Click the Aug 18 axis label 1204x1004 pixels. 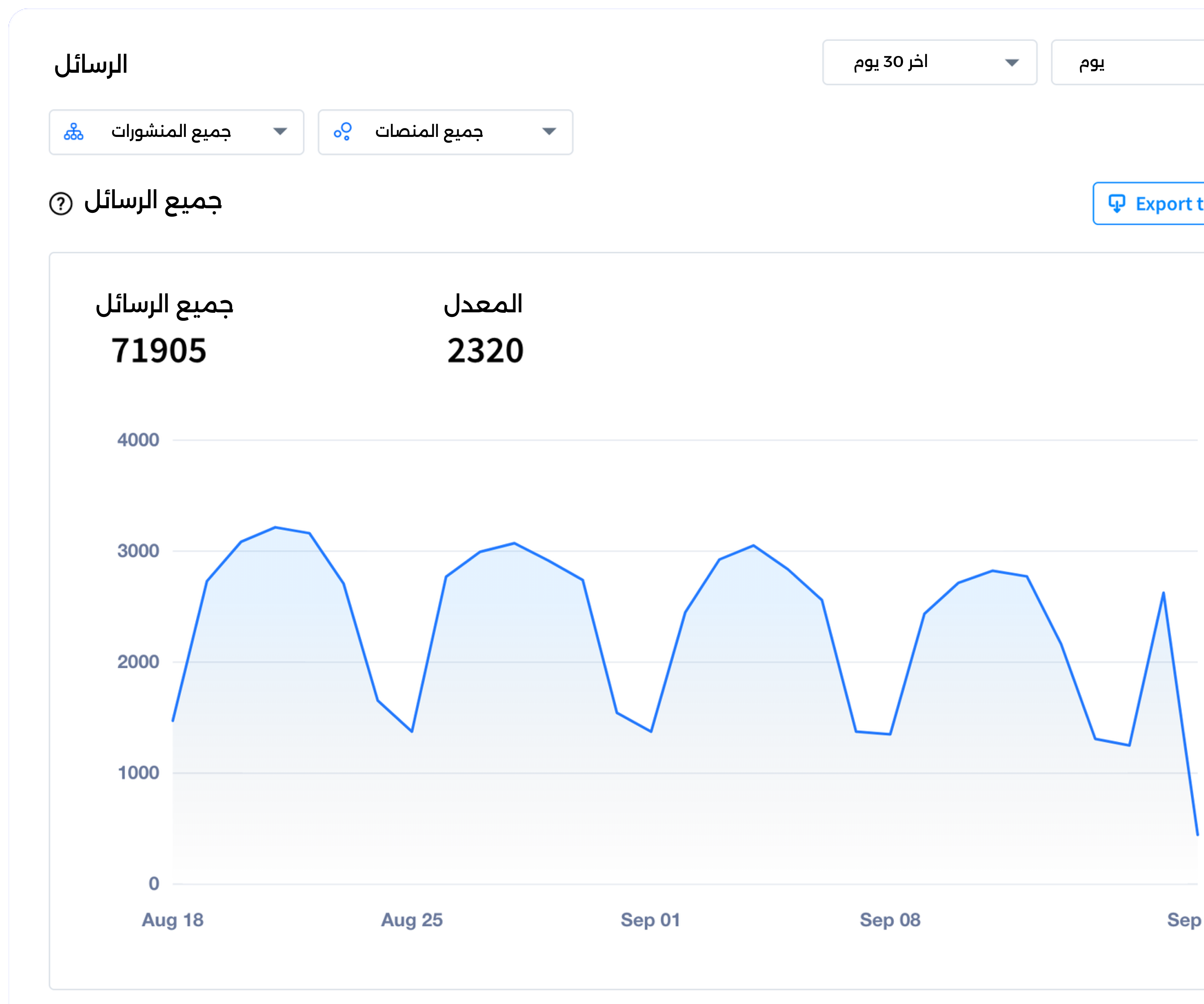tap(173, 920)
